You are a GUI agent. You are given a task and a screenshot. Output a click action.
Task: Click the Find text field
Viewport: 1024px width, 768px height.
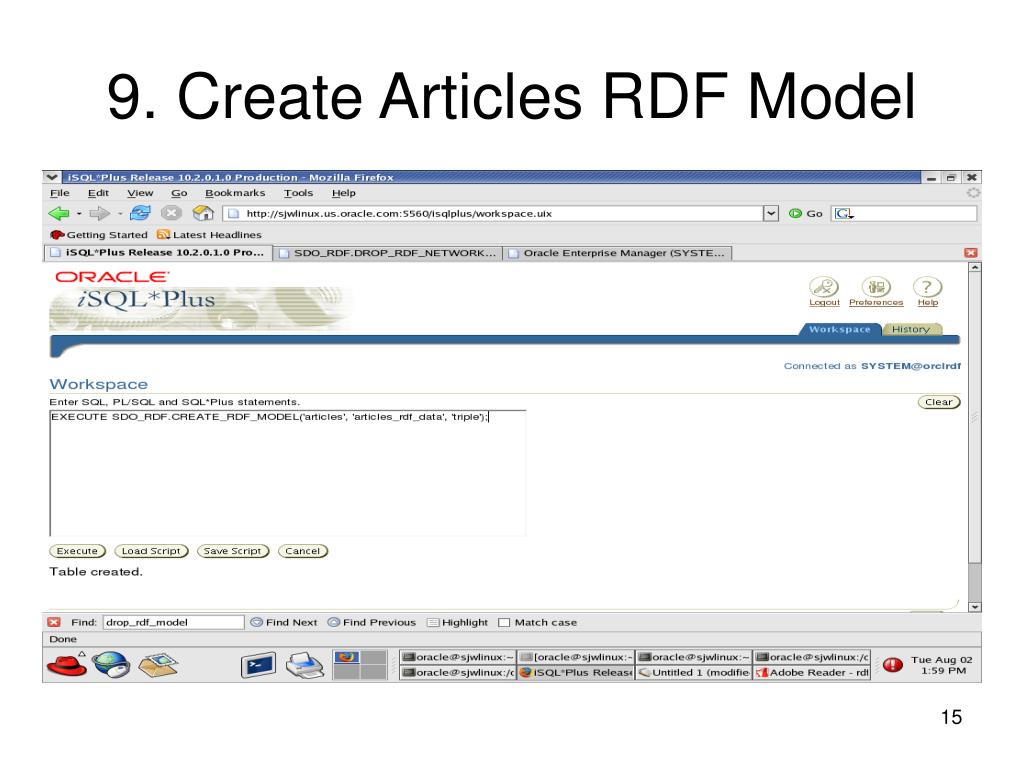173,622
